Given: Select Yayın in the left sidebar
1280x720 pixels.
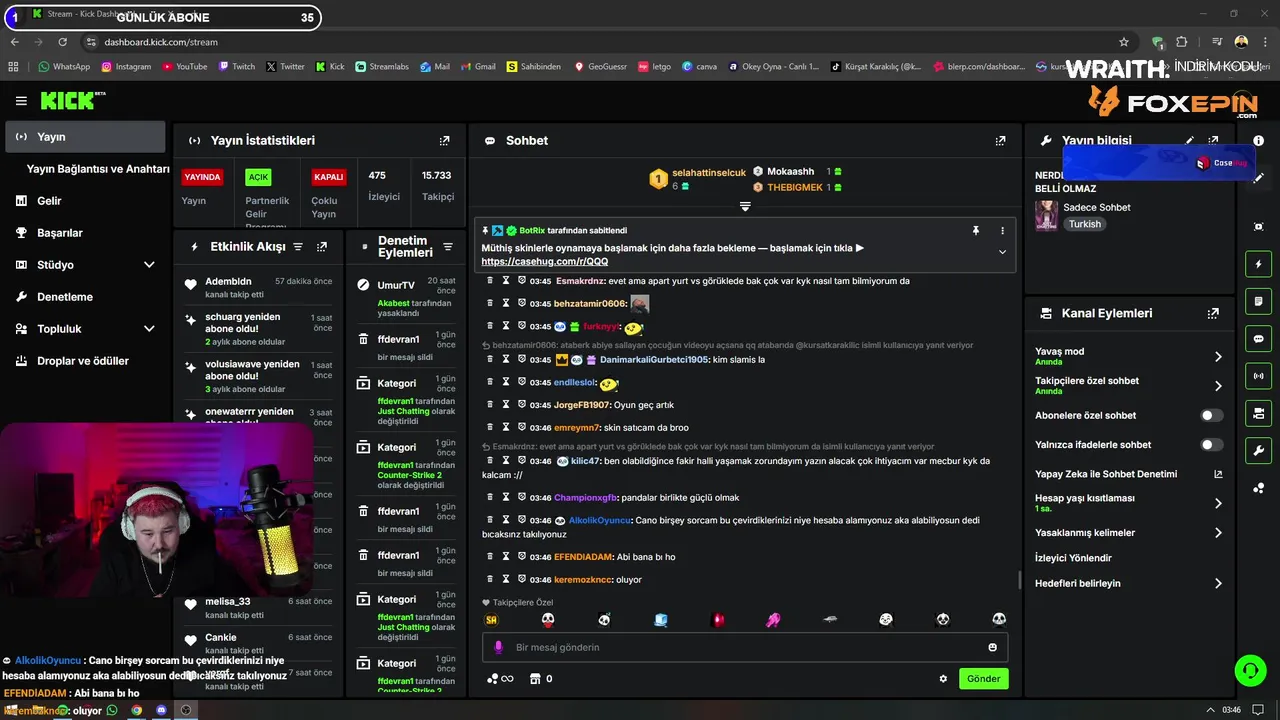Looking at the screenshot, I should (85, 137).
